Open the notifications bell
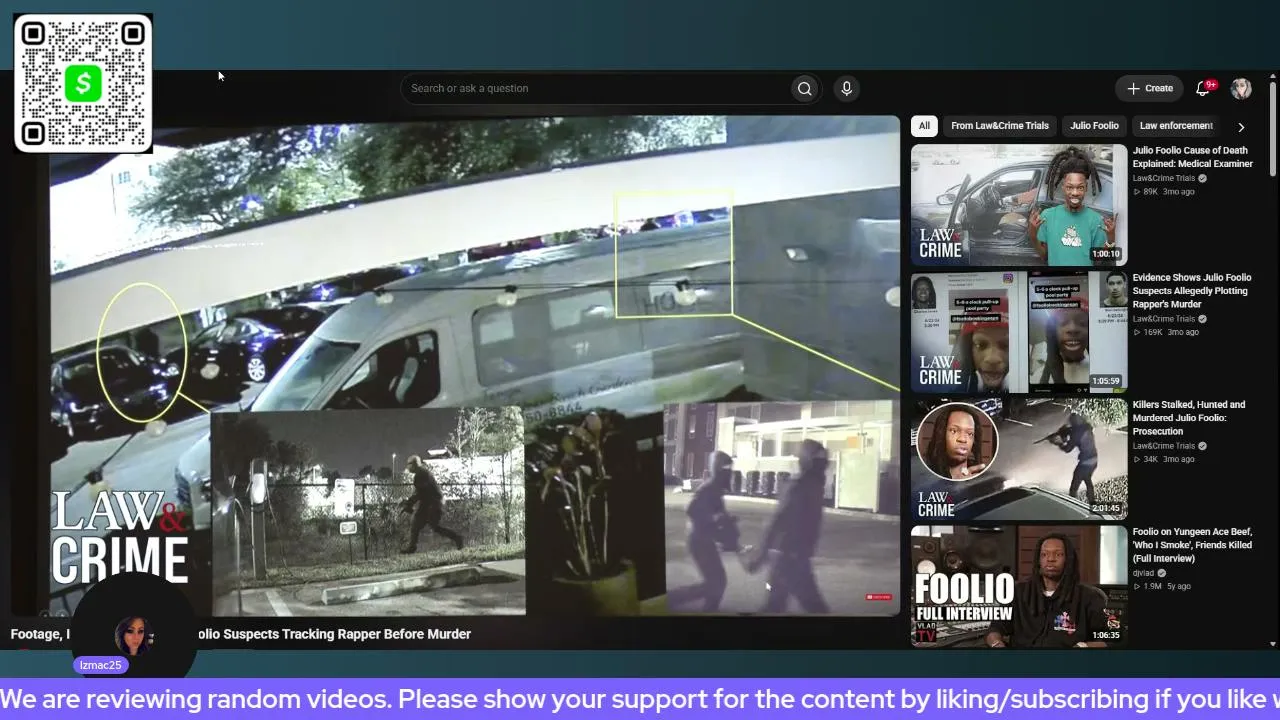The width and height of the screenshot is (1280, 720). (1204, 89)
